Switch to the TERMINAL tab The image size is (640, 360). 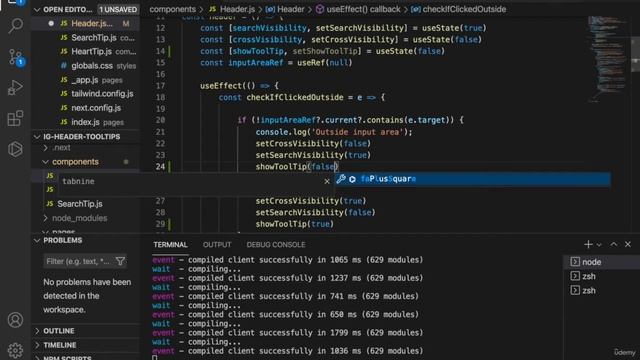(170, 244)
